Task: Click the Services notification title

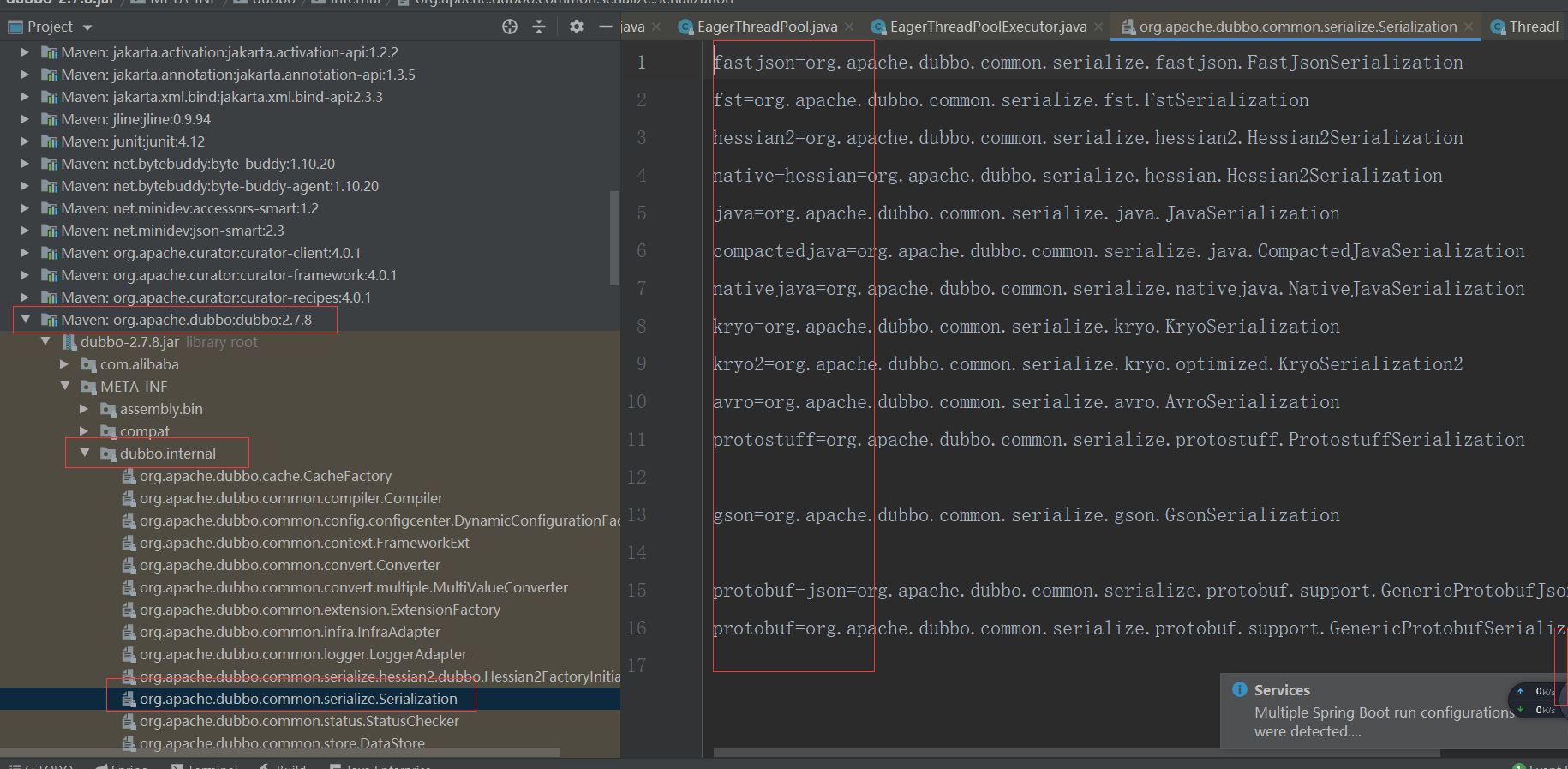Action: (1282, 690)
